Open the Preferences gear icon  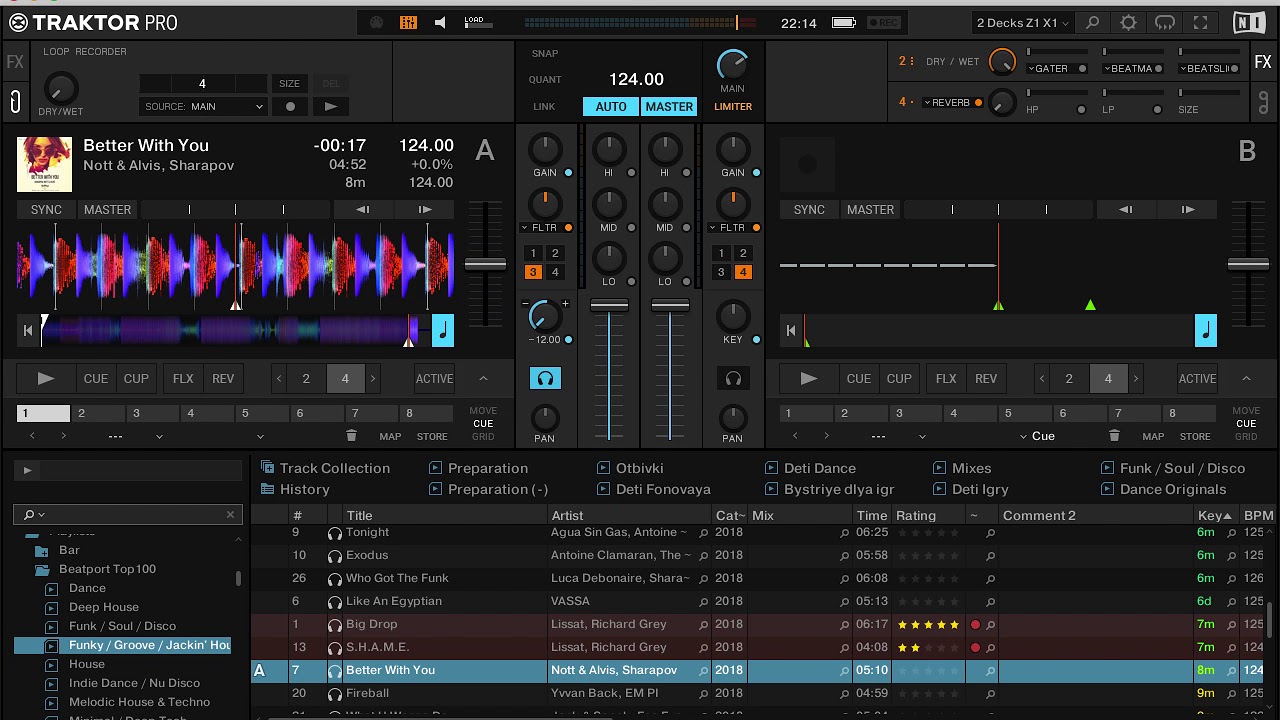(x=1128, y=23)
